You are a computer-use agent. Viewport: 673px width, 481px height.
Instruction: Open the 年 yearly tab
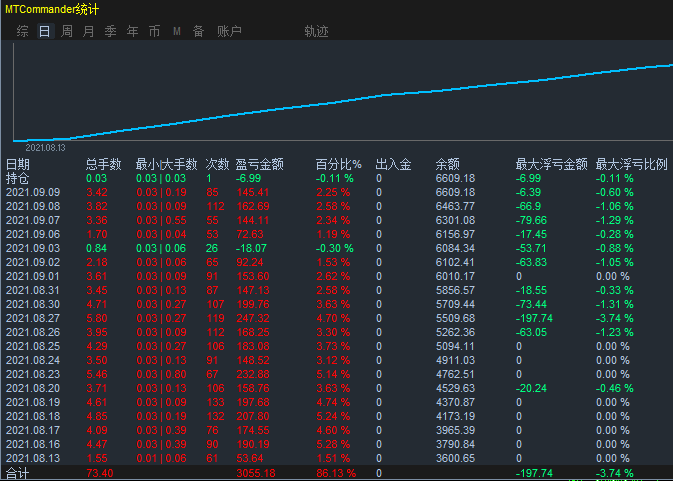point(132,31)
